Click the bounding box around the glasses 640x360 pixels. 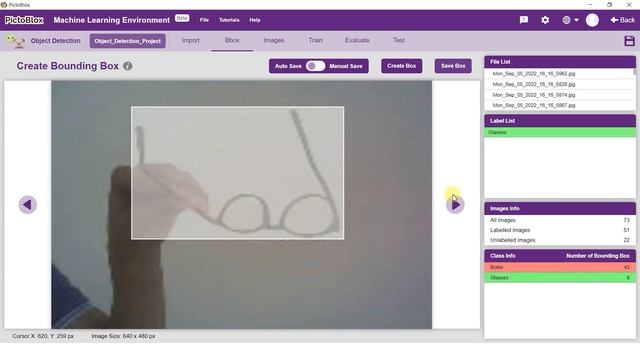[237, 173]
